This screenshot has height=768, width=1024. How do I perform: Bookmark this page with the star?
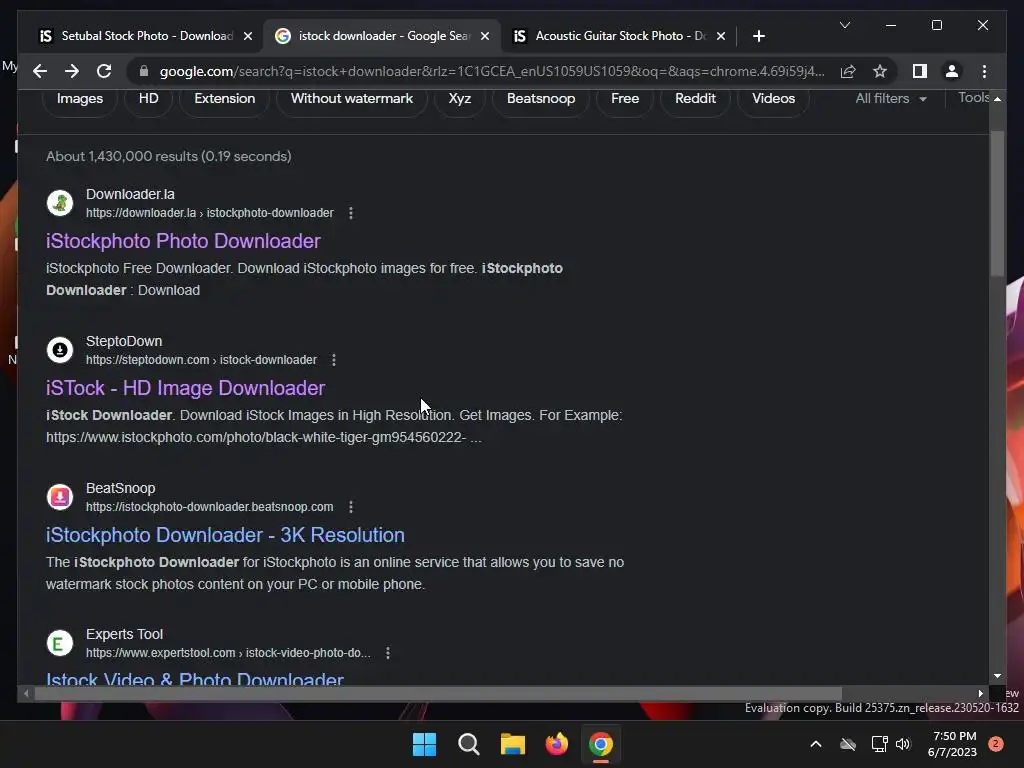pyautogui.click(x=880, y=71)
